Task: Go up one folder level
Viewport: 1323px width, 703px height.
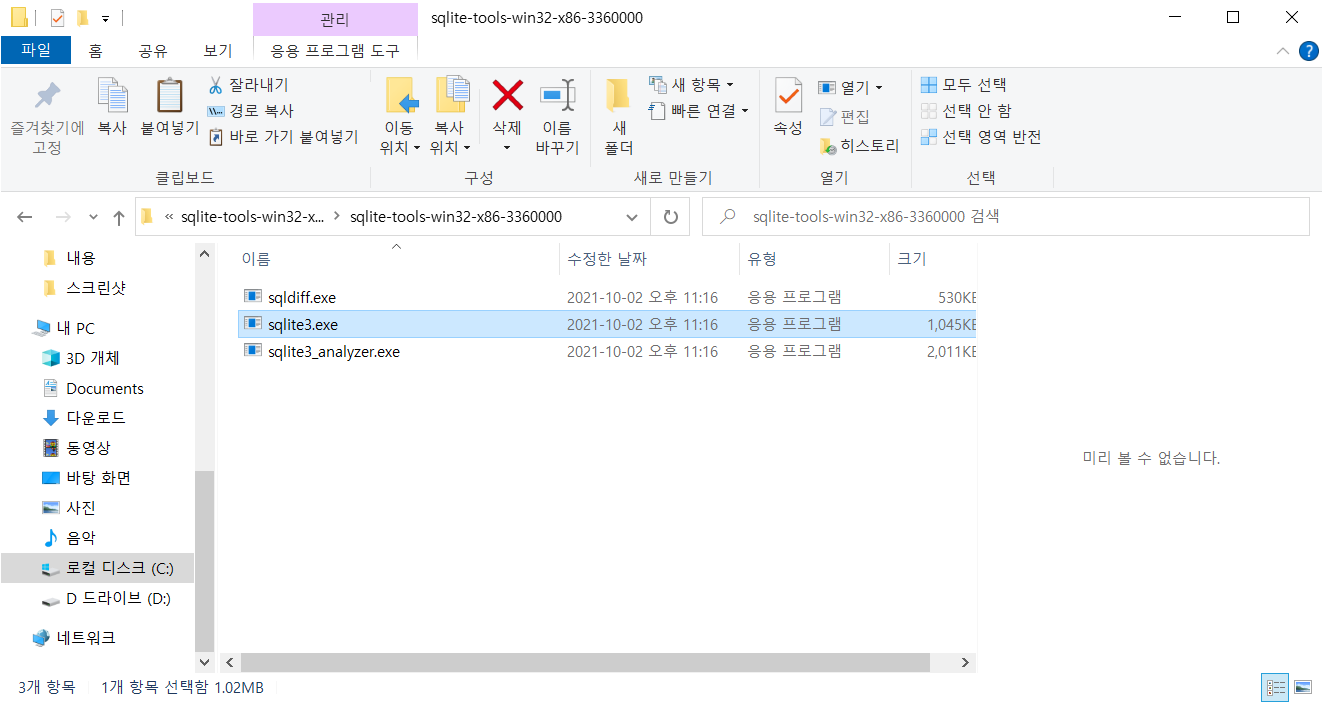Action: pos(119,217)
